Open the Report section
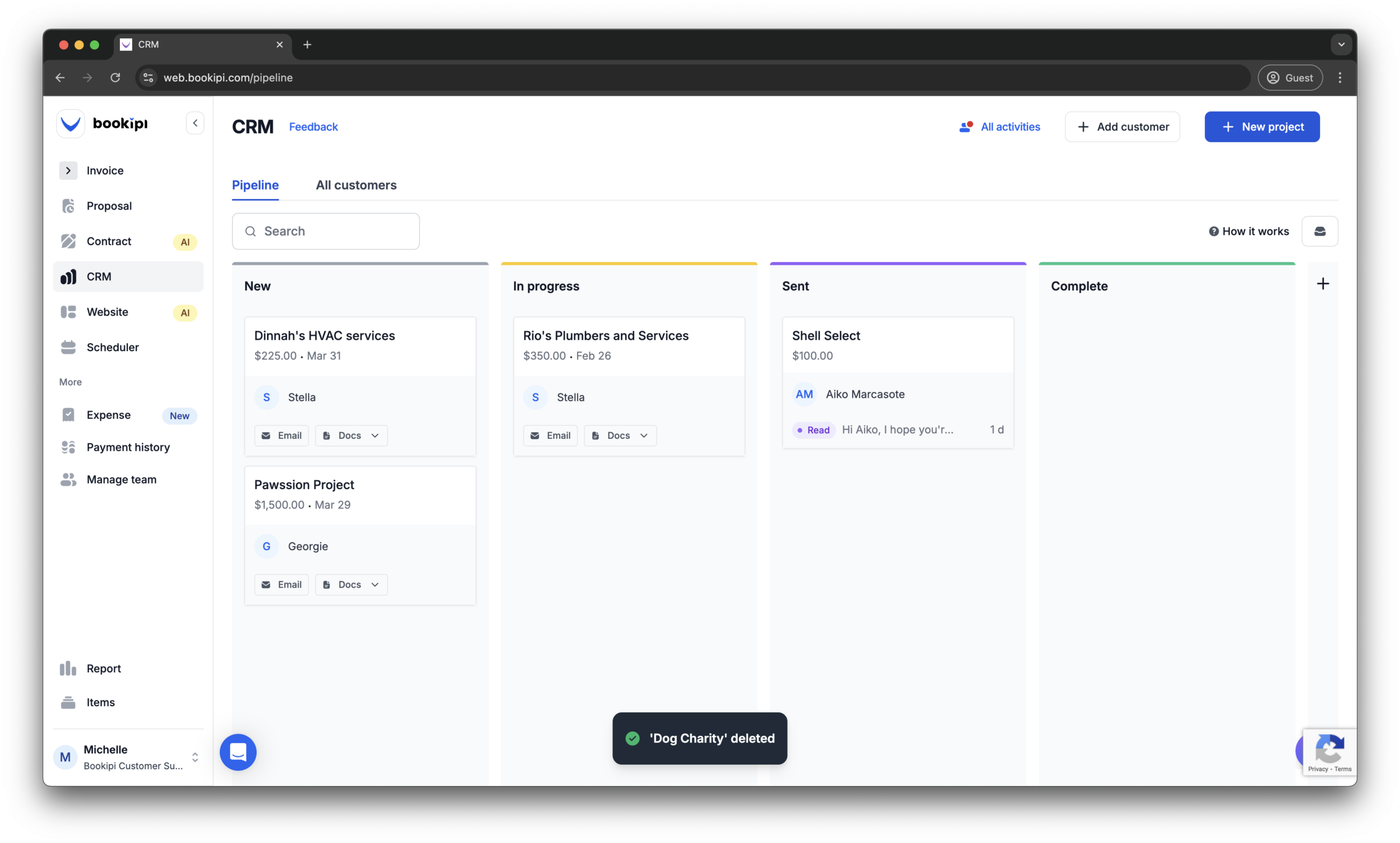The width and height of the screenshot is (1400, 843). coord(103,668)
